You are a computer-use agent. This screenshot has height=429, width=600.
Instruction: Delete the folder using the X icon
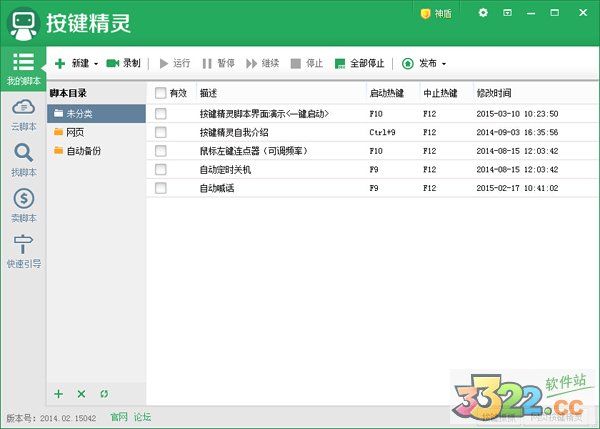click(81, 394)
